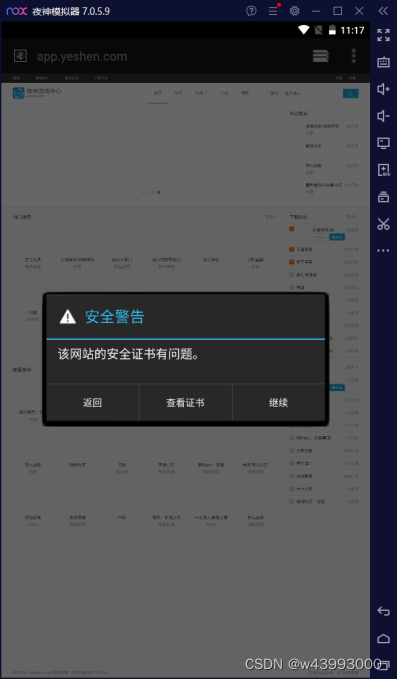The image size is (398, 680).
Task: Click the toolbox icon above the scissors
Action: (x=383, y=197)
